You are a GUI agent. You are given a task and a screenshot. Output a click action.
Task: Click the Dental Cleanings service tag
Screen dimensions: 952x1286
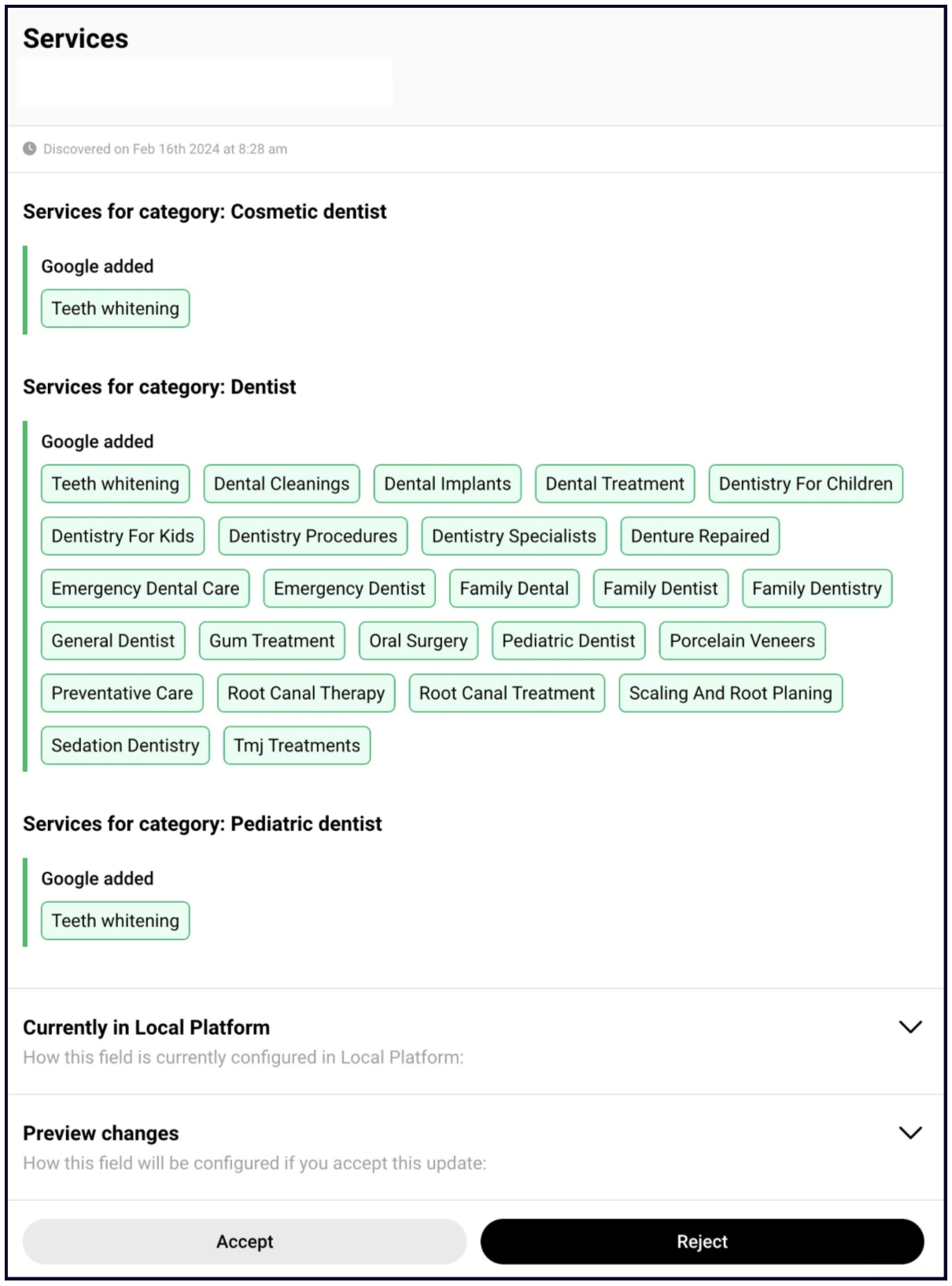pyautogui.click(x=282, y=484)
